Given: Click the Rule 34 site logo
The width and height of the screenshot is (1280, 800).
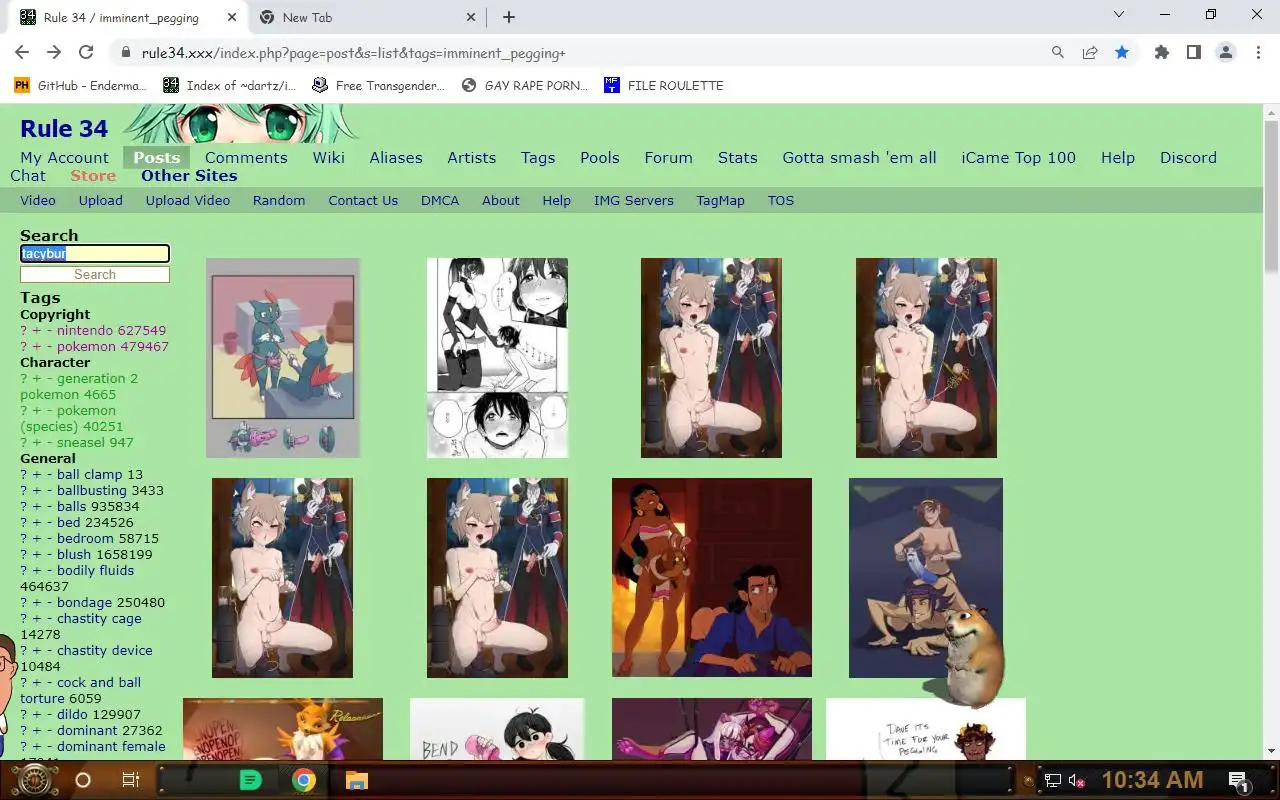Looking at the screenshot, I should click(64, 129).
